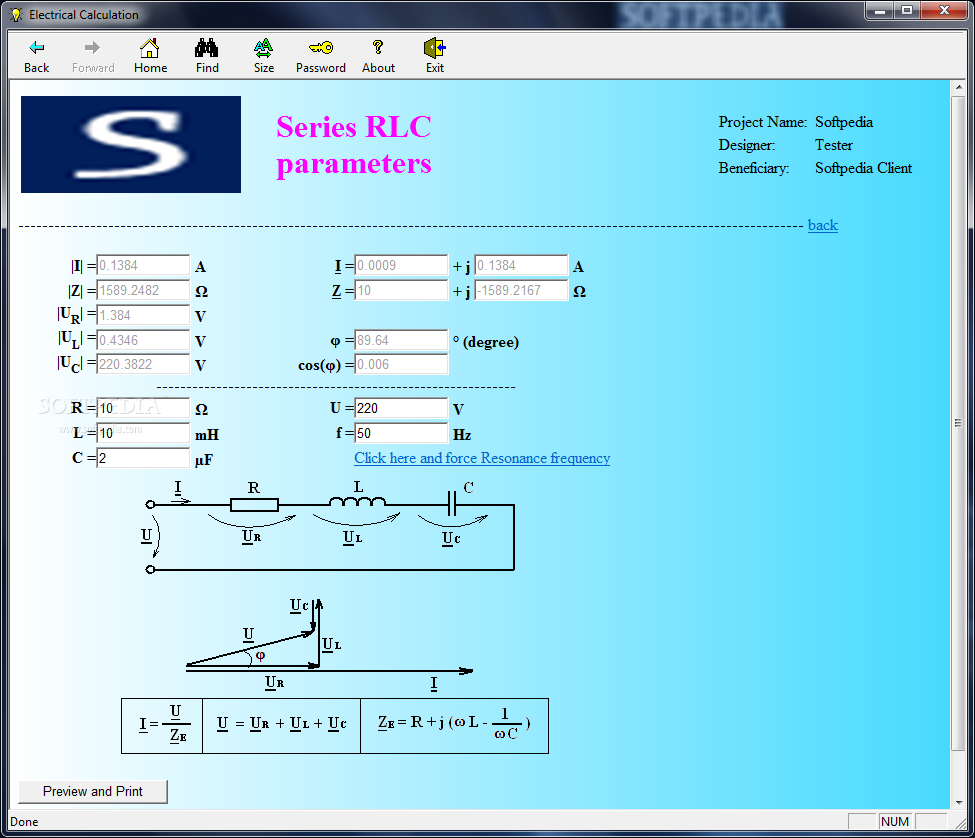The width and height of the screenshot is (975, 838).
Task: Click the Electrical Calculation lightbulb title icon
Action: coord(16,14)
